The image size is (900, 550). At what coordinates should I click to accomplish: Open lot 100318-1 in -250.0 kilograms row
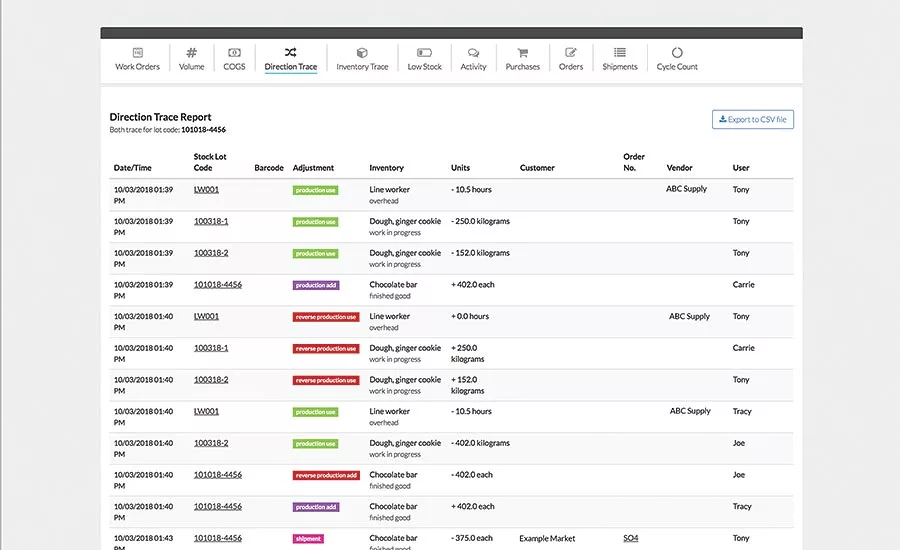[211, 221]
